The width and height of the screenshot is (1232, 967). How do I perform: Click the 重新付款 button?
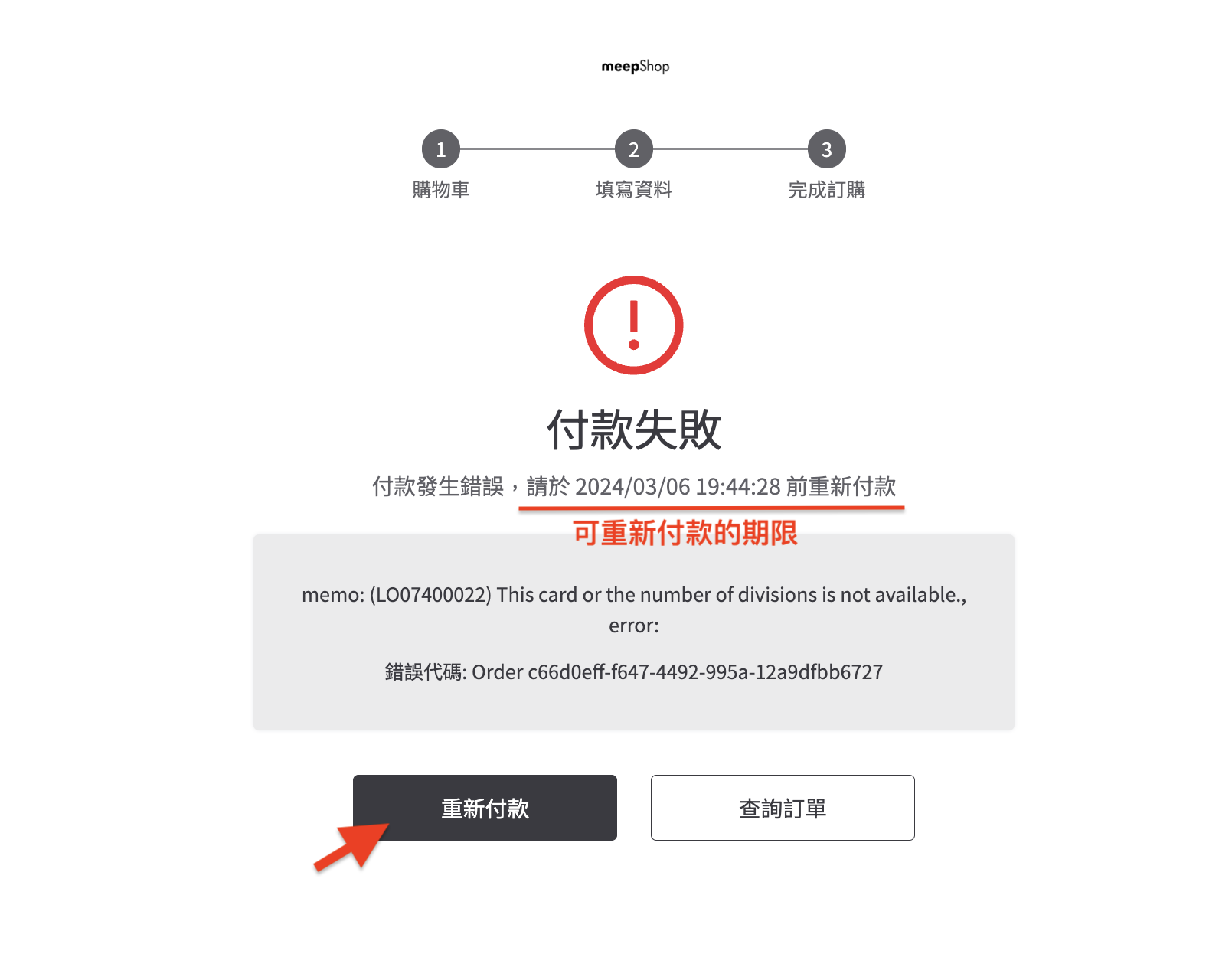[485, 808]
